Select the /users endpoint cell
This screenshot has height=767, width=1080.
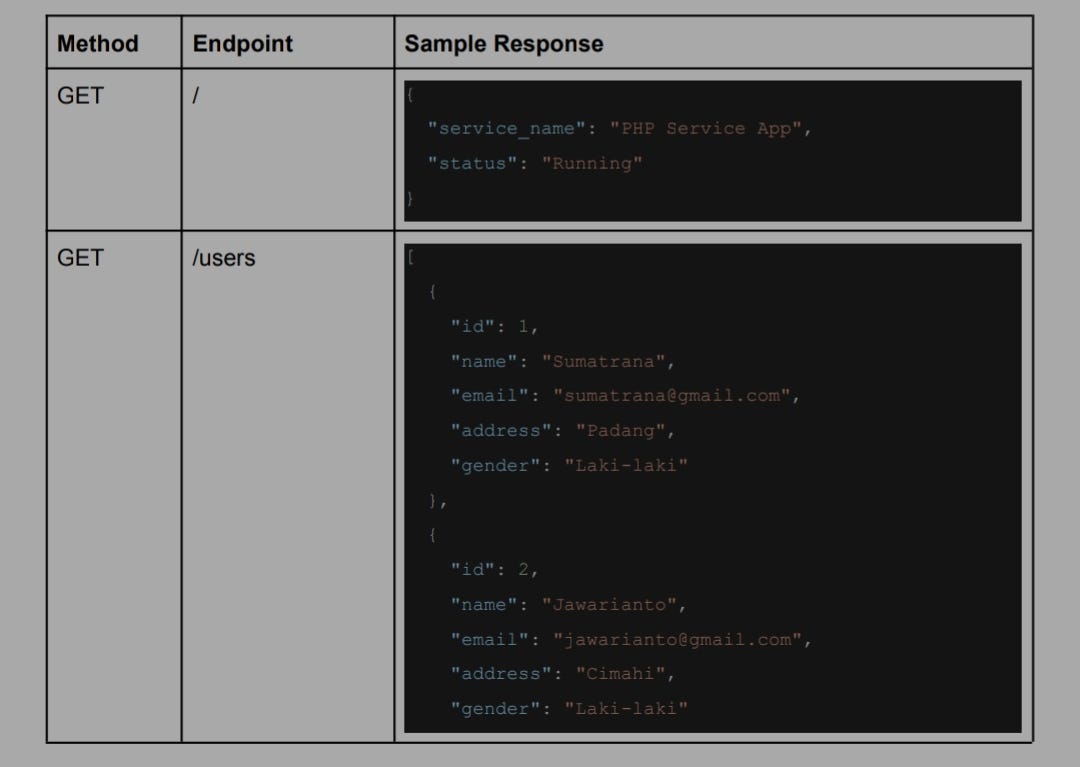click(224, 258)
